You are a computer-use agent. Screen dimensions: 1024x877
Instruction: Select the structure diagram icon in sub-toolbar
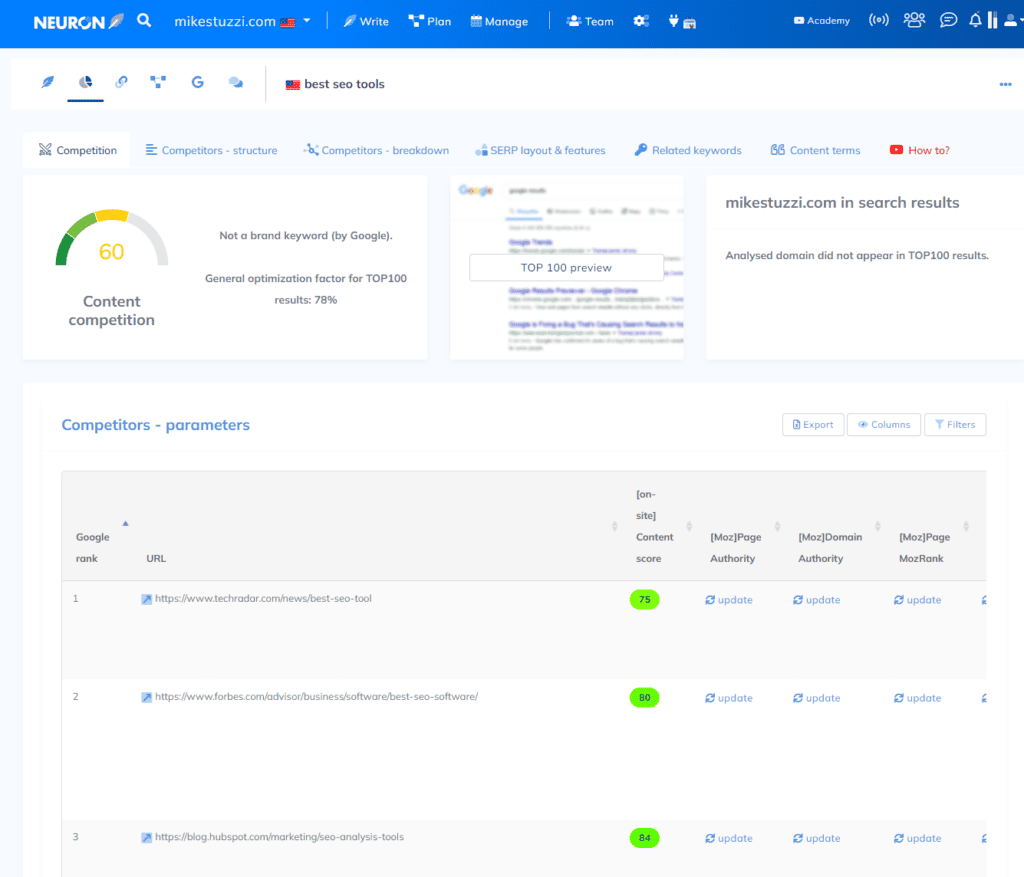tap(158, 82)
